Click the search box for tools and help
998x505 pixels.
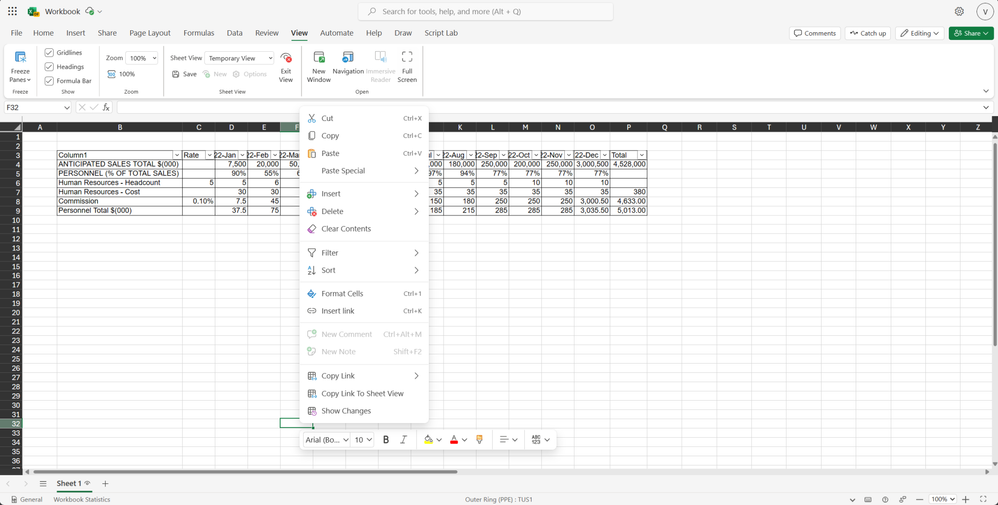pyautogui.click(x=486, y=11)
